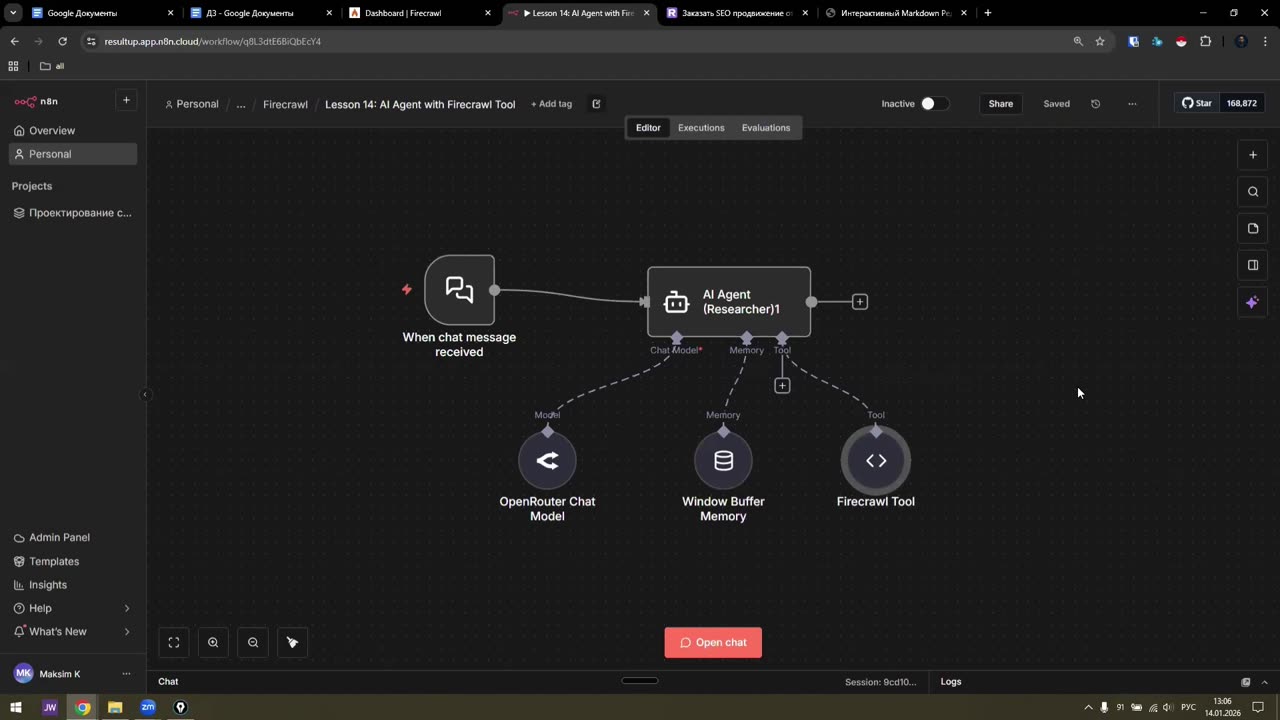Select the Firecrawl Tool node icon
This screenshot has height=720, width=1280.
[876, 460]
